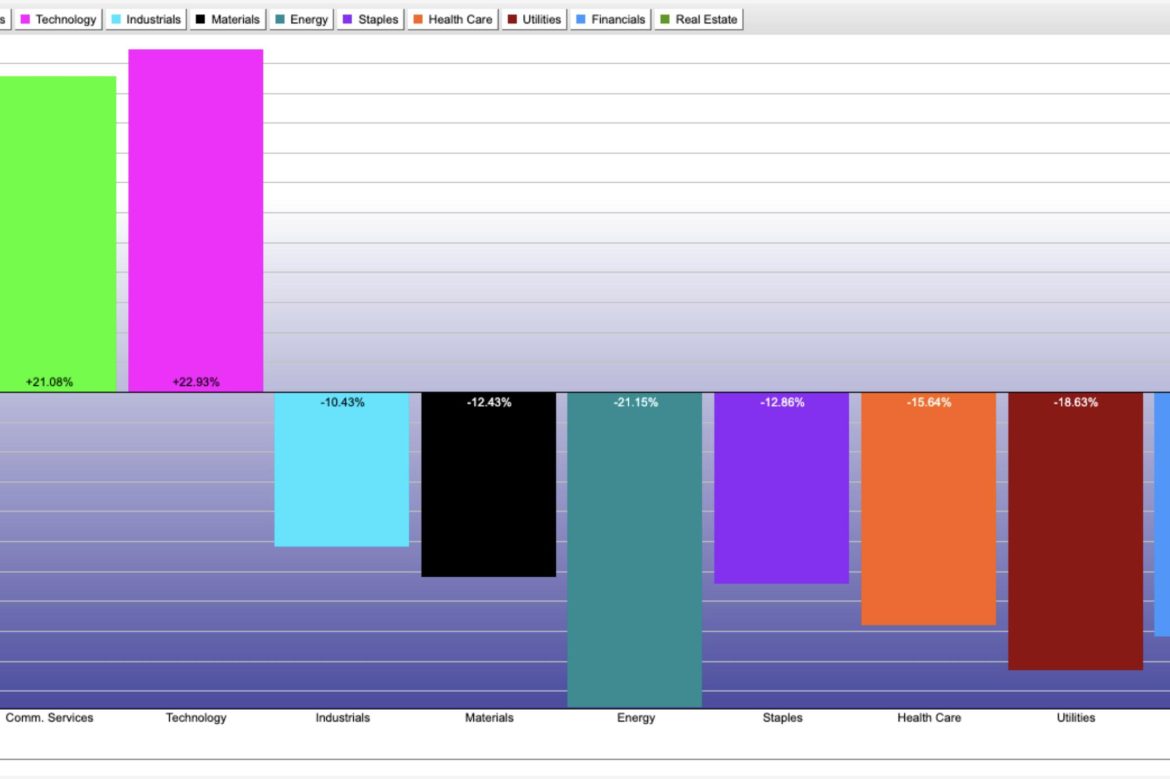The height and width of the screenshot is (779, 1170).
Task: Click the orange Health Care bar
Action: click(x=928, y=508)
